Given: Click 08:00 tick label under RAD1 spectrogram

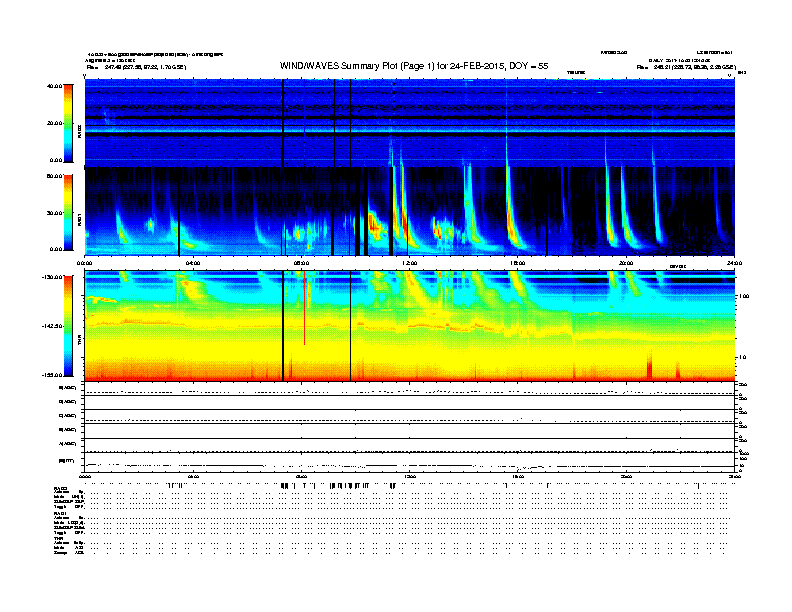Looking at the screenshot, I should (301, 263).
